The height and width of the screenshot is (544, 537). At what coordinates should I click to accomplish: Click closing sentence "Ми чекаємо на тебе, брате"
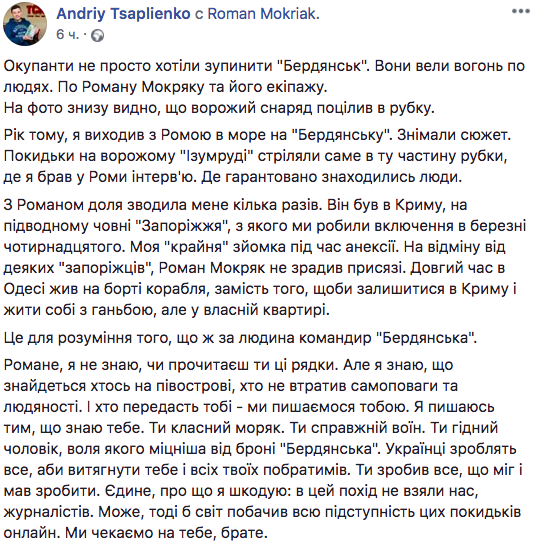coord(167,533)
